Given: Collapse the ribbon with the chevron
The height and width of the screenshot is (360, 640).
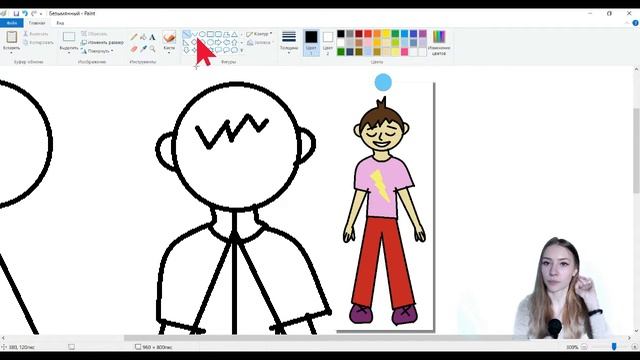Looking at the screenshot, I should pyautogui.click(x=627, y=23).
